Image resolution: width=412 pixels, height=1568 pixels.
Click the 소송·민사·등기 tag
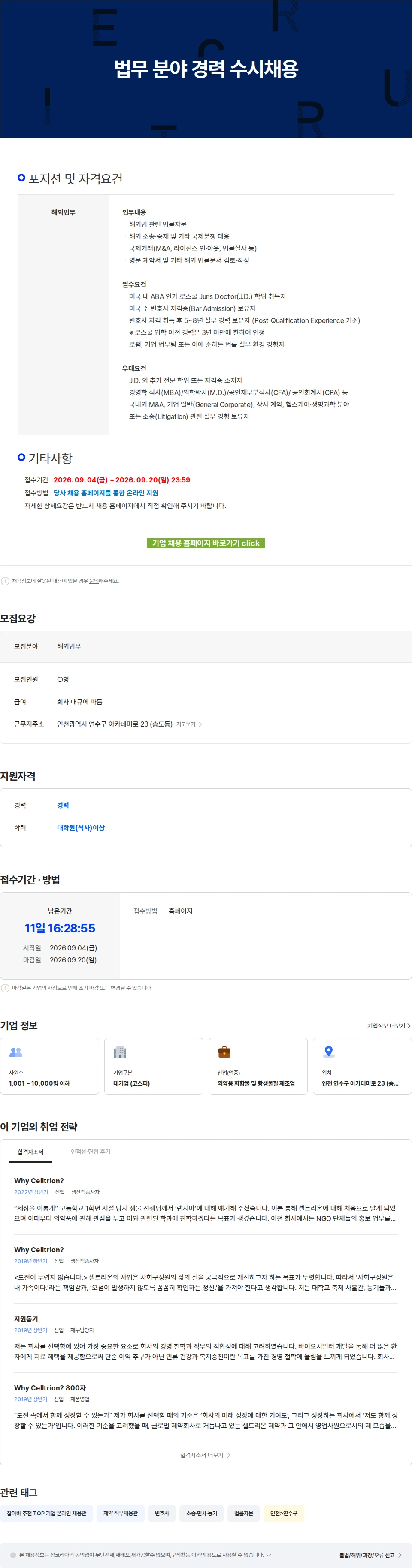202,1513
